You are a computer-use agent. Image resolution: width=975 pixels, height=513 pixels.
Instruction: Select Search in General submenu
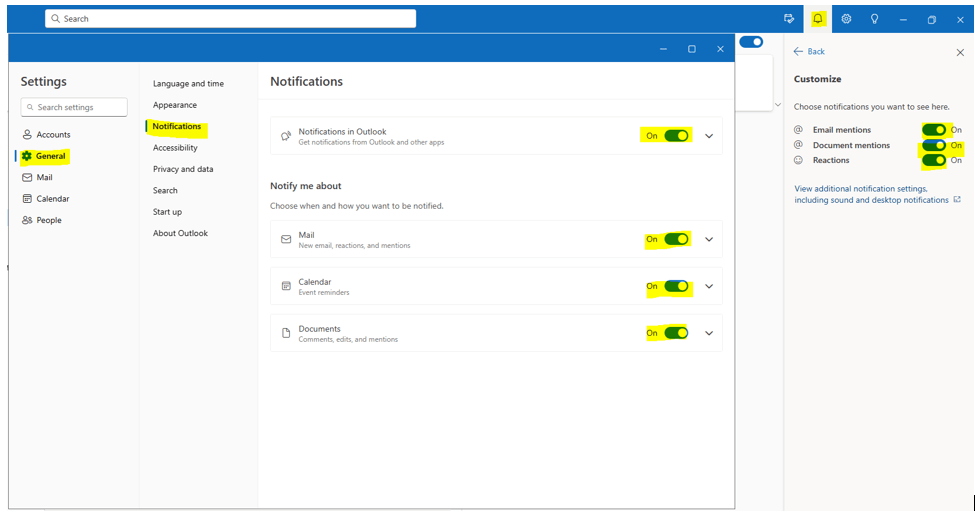[165, 191]
